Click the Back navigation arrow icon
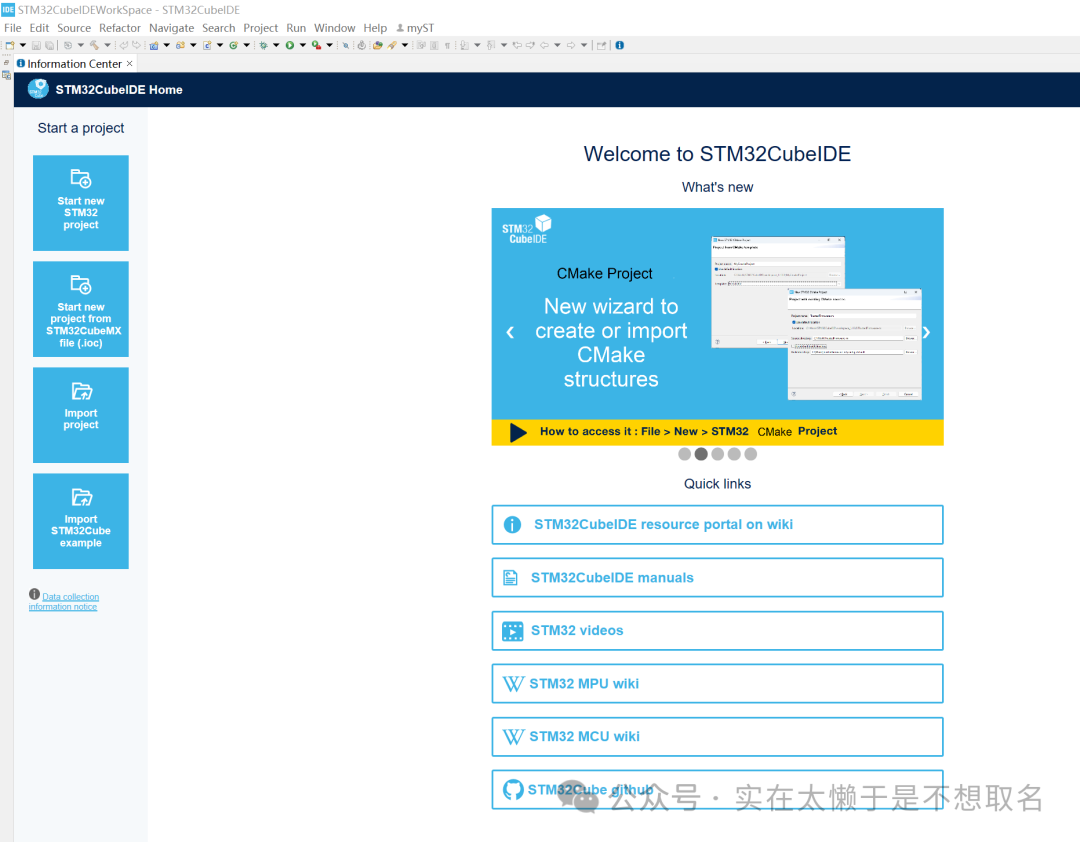Viewport: 1080px width, 842px height. [x=544, y=45]
